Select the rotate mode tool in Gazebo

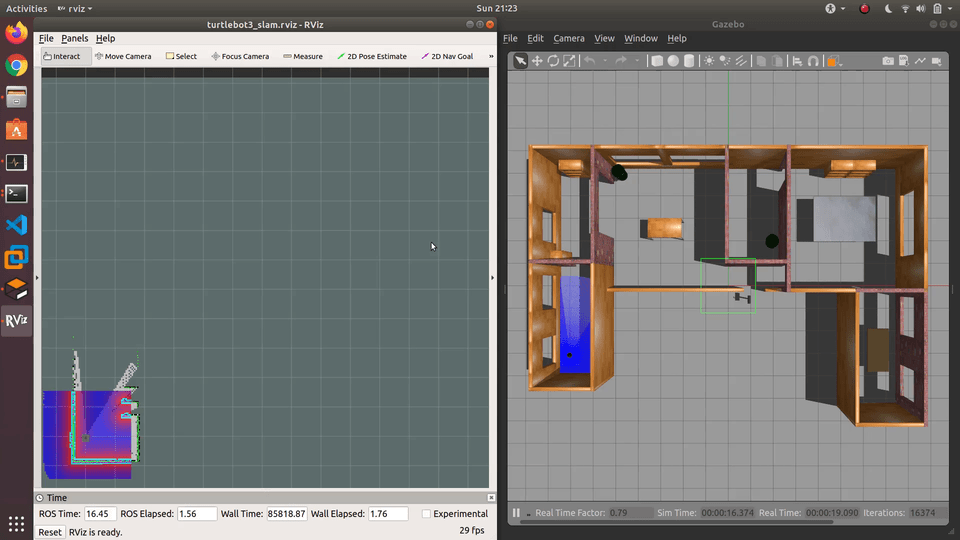tap(553, 61)
